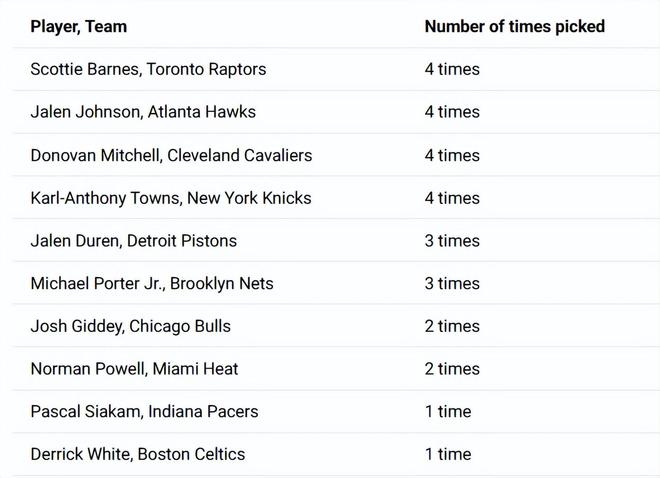Viewport: 660px width, 478px height.
Task: Click the Karl-Anthony Towns, New York Knicks entry
Action: (171, 198)
